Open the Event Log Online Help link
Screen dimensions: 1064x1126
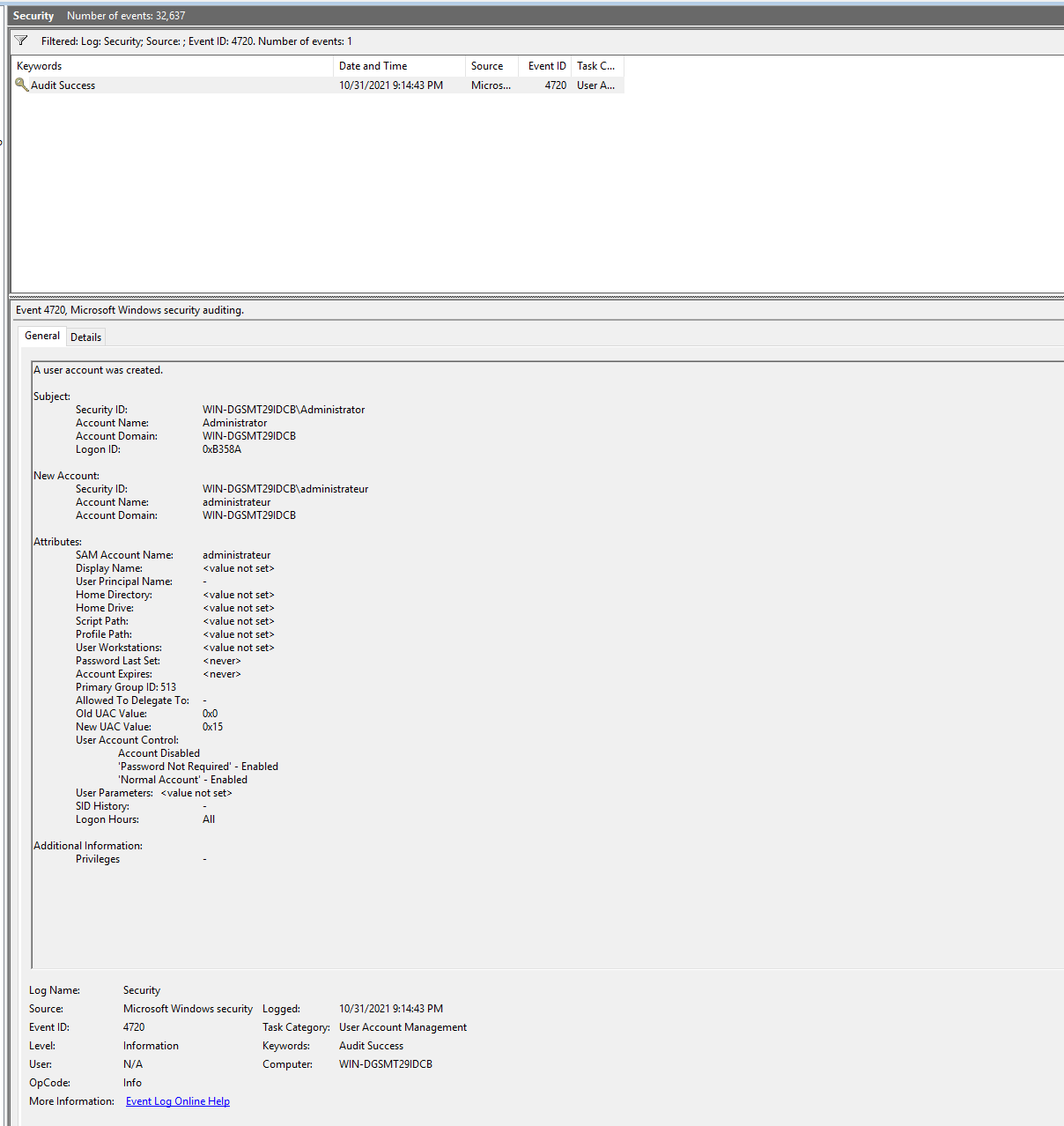(177, 1101)
